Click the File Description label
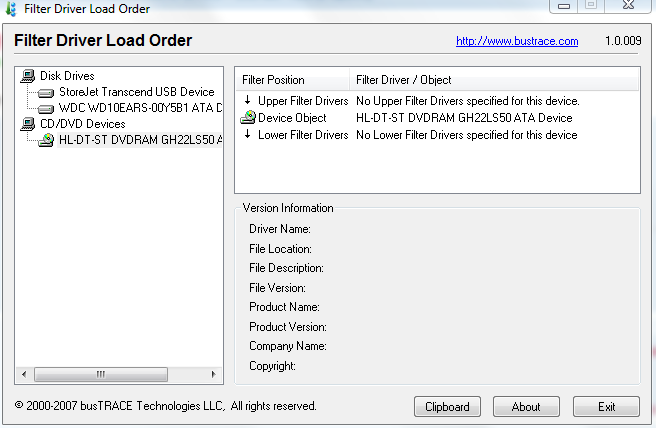 pos(287,268)
